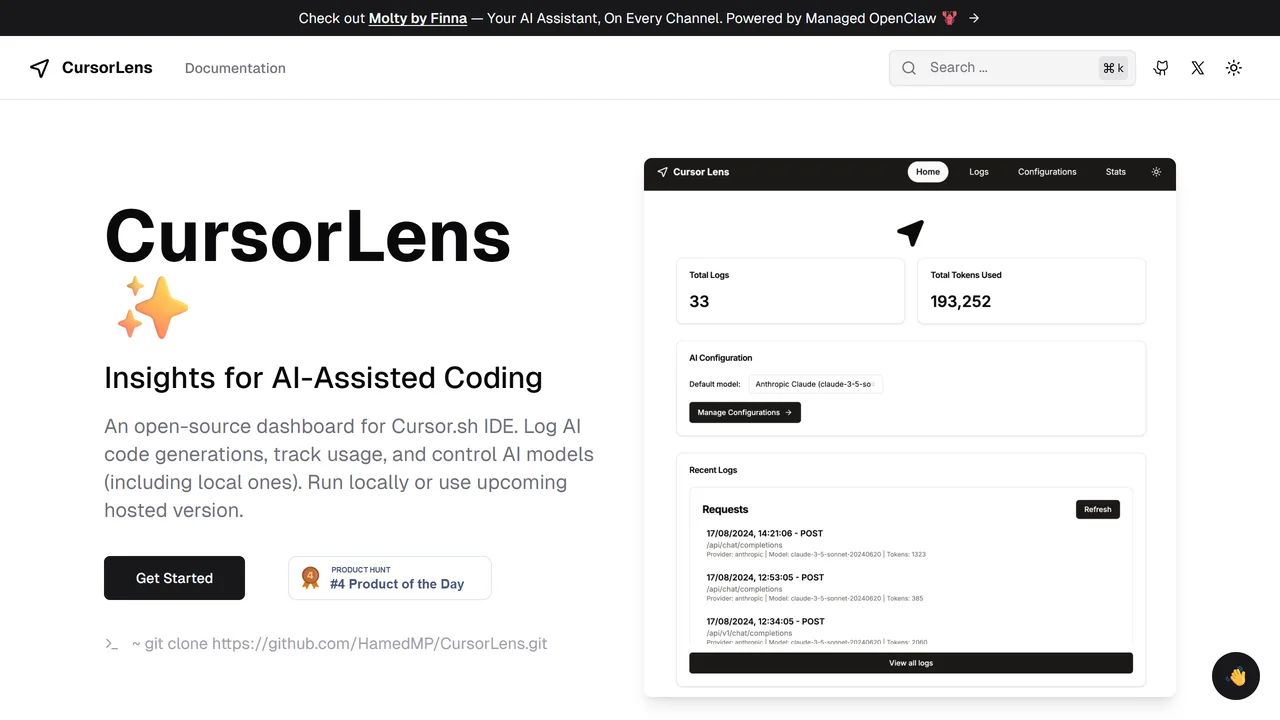Open the GitHub repository icon
1280x720 pixels.
click(1161, 68)
